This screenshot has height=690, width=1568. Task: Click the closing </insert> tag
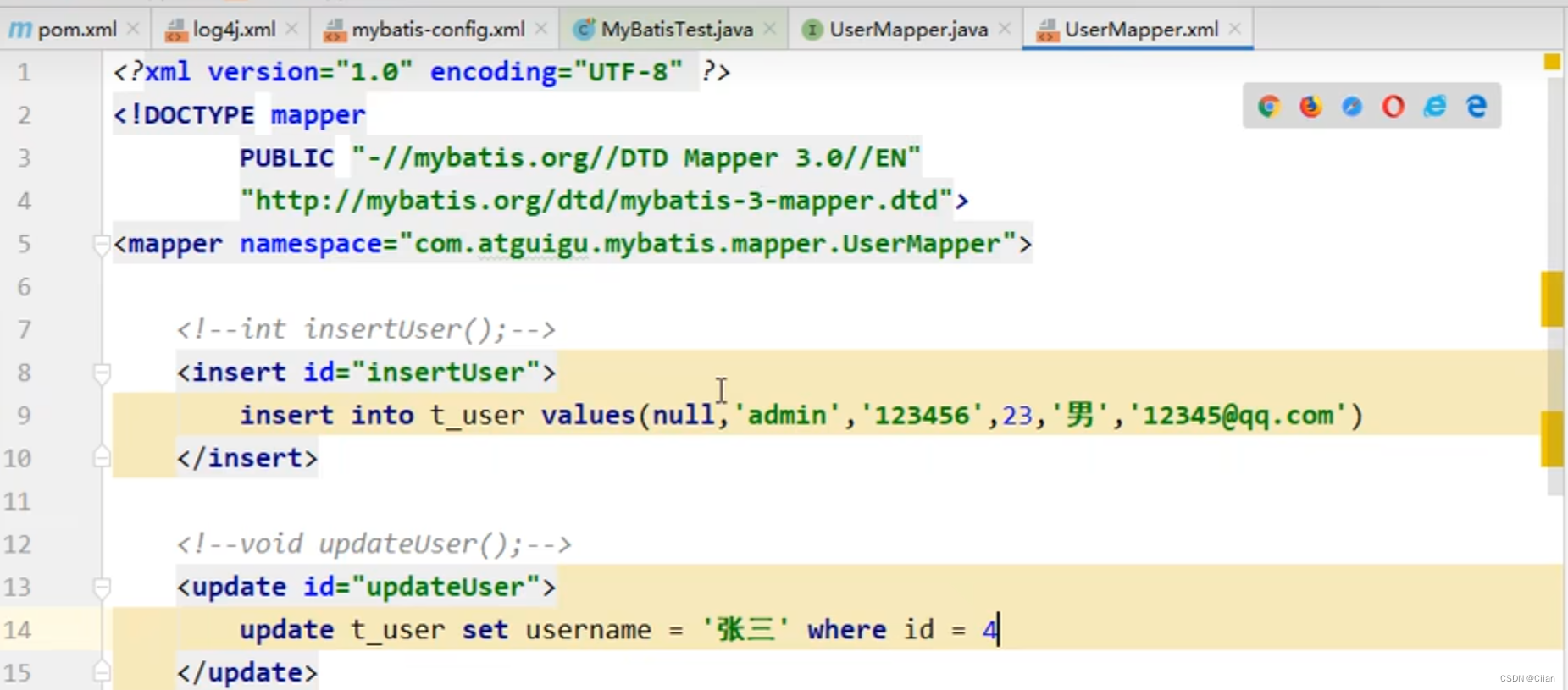point(247,458)
